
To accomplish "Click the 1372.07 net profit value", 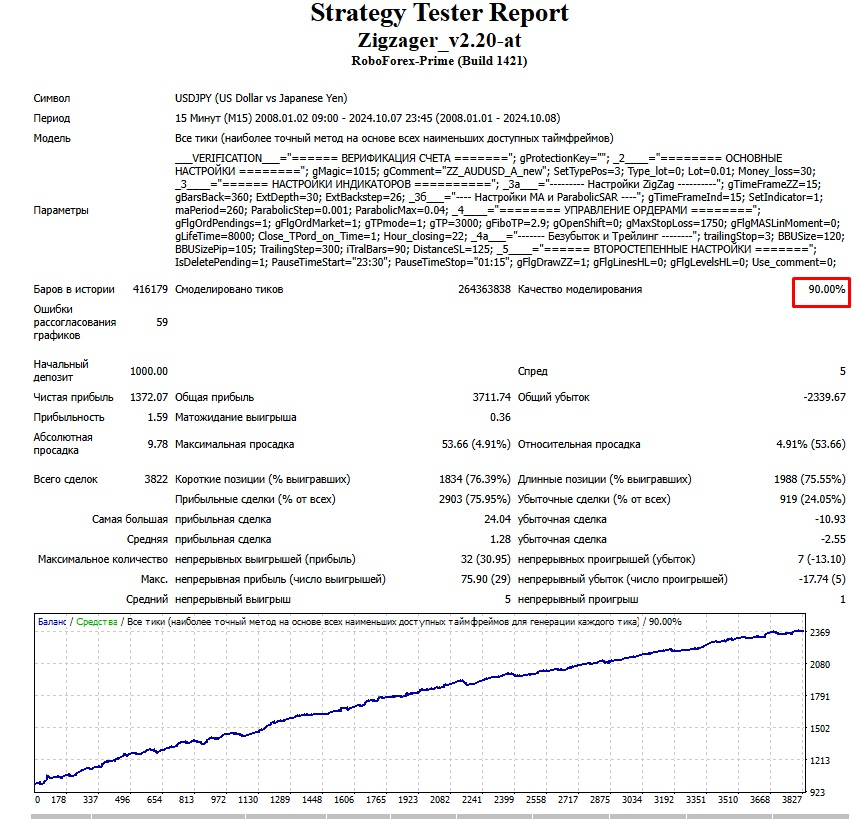I will point(149,397).
